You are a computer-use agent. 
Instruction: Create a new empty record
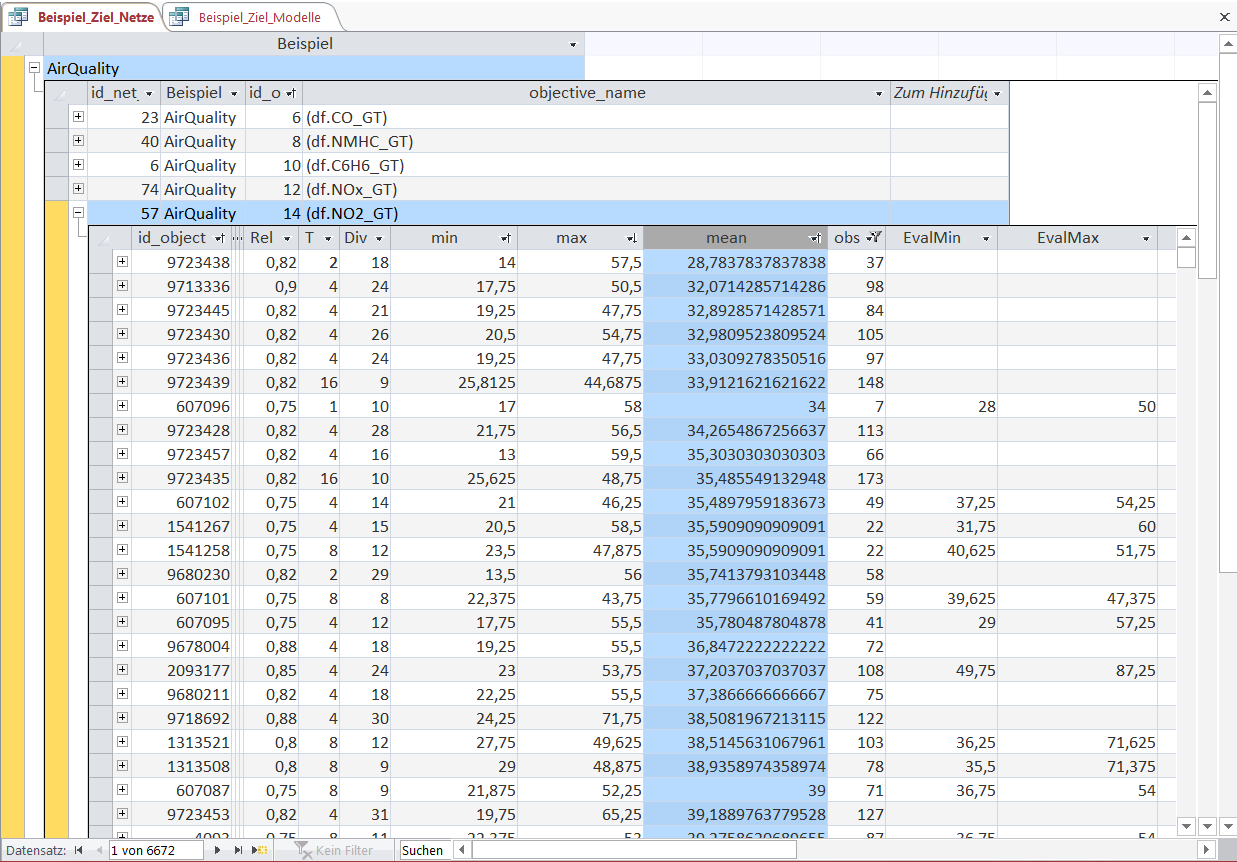click(x=260, y=850)
